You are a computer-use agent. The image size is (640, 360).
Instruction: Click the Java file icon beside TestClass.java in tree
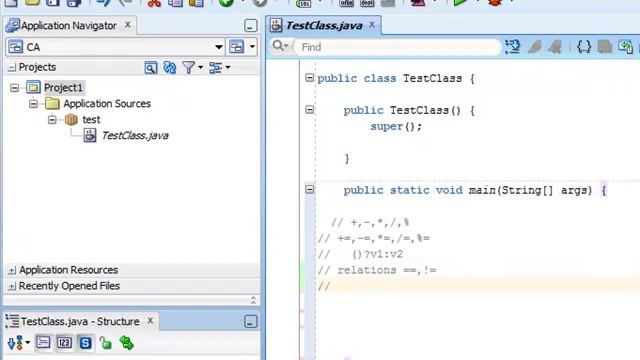click(90, 135)
